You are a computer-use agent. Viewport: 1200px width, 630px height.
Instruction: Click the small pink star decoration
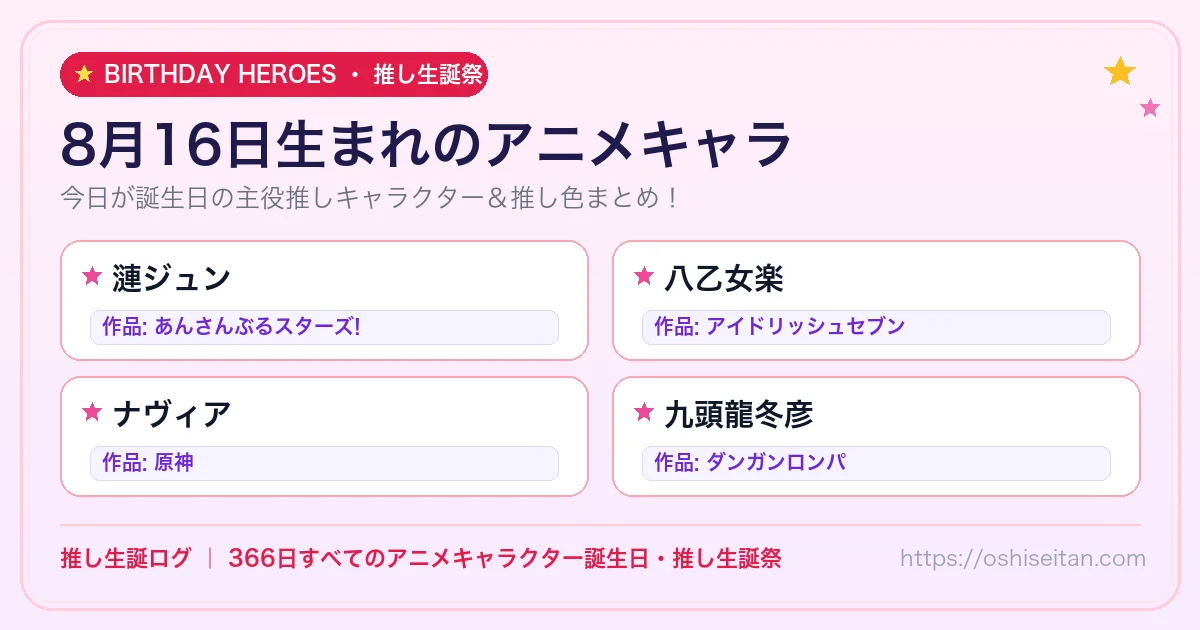1150,108
